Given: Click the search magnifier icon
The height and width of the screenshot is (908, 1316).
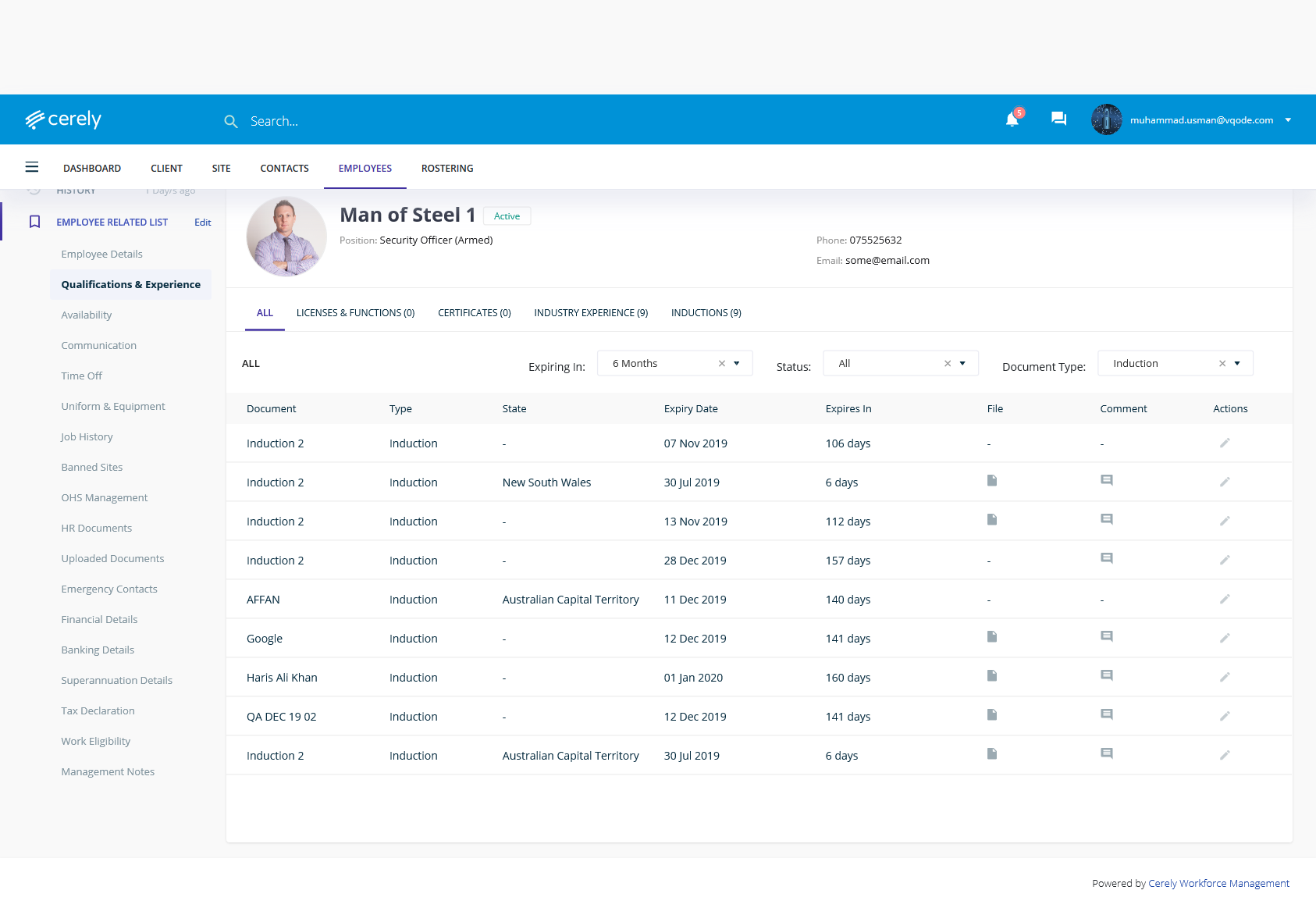Looking at the screenshot, I should point(231,122).
